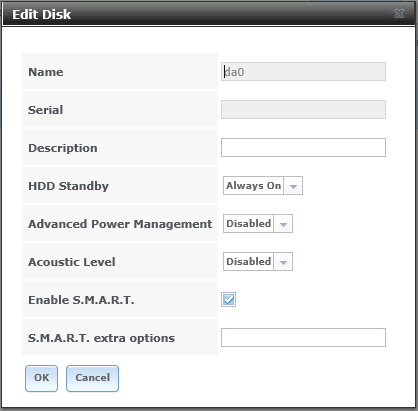
Task: Expand Advanced Power Management dropdown arrow
Action: tap(283, 224)
